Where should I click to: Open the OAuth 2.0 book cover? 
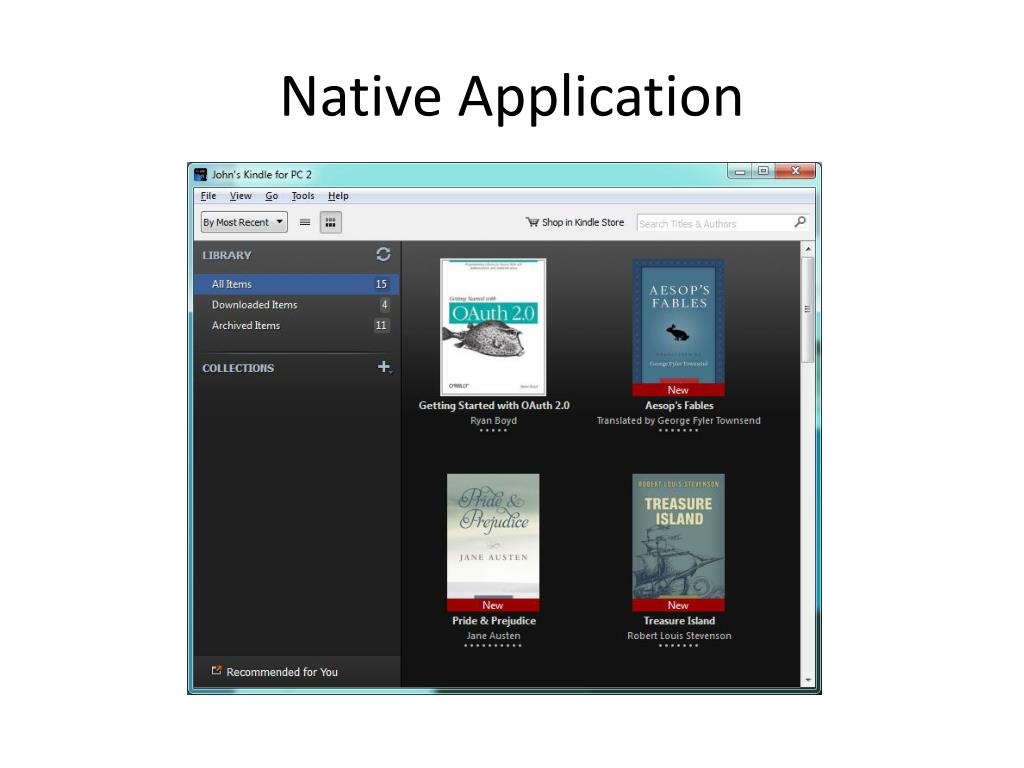(493, 327)
